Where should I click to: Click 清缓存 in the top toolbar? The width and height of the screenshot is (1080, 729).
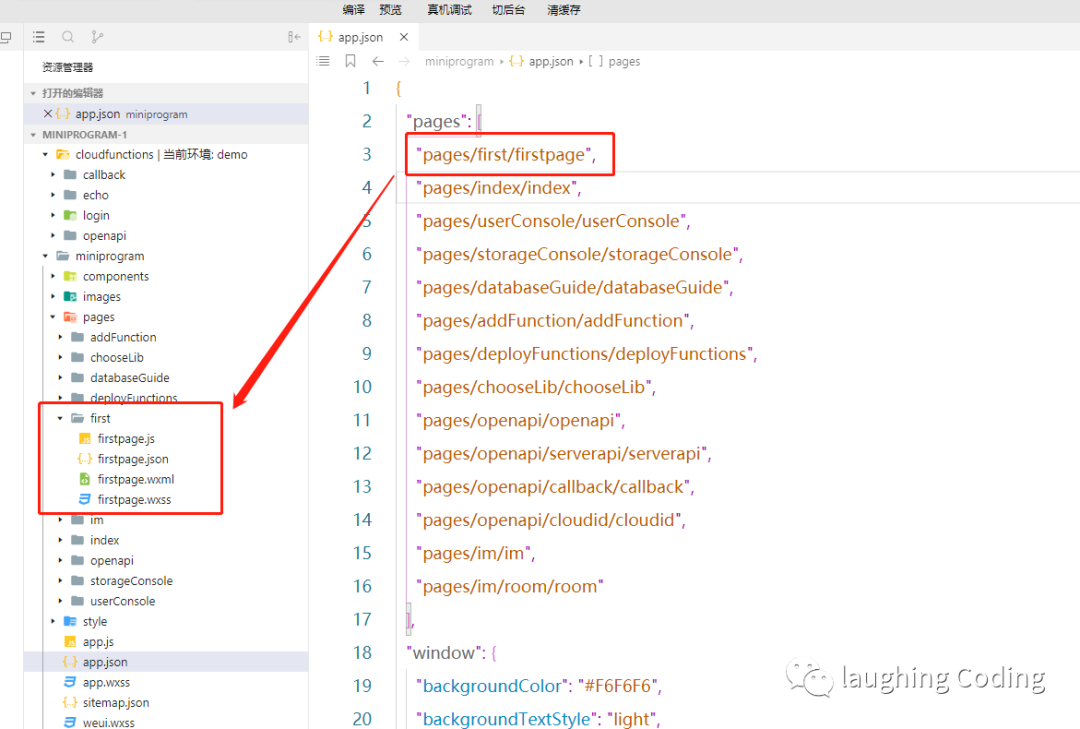point(564,10)
